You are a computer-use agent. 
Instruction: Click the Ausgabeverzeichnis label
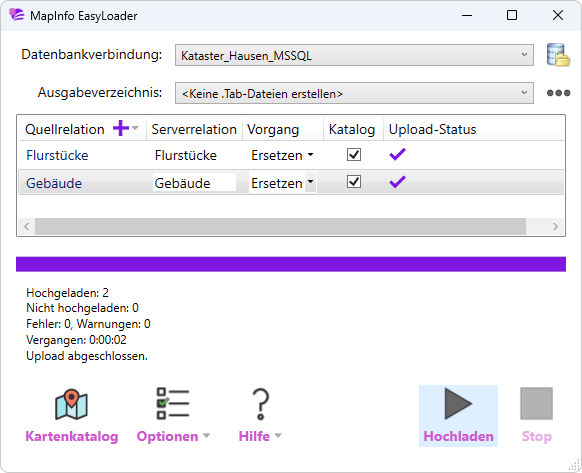[100, 92]
